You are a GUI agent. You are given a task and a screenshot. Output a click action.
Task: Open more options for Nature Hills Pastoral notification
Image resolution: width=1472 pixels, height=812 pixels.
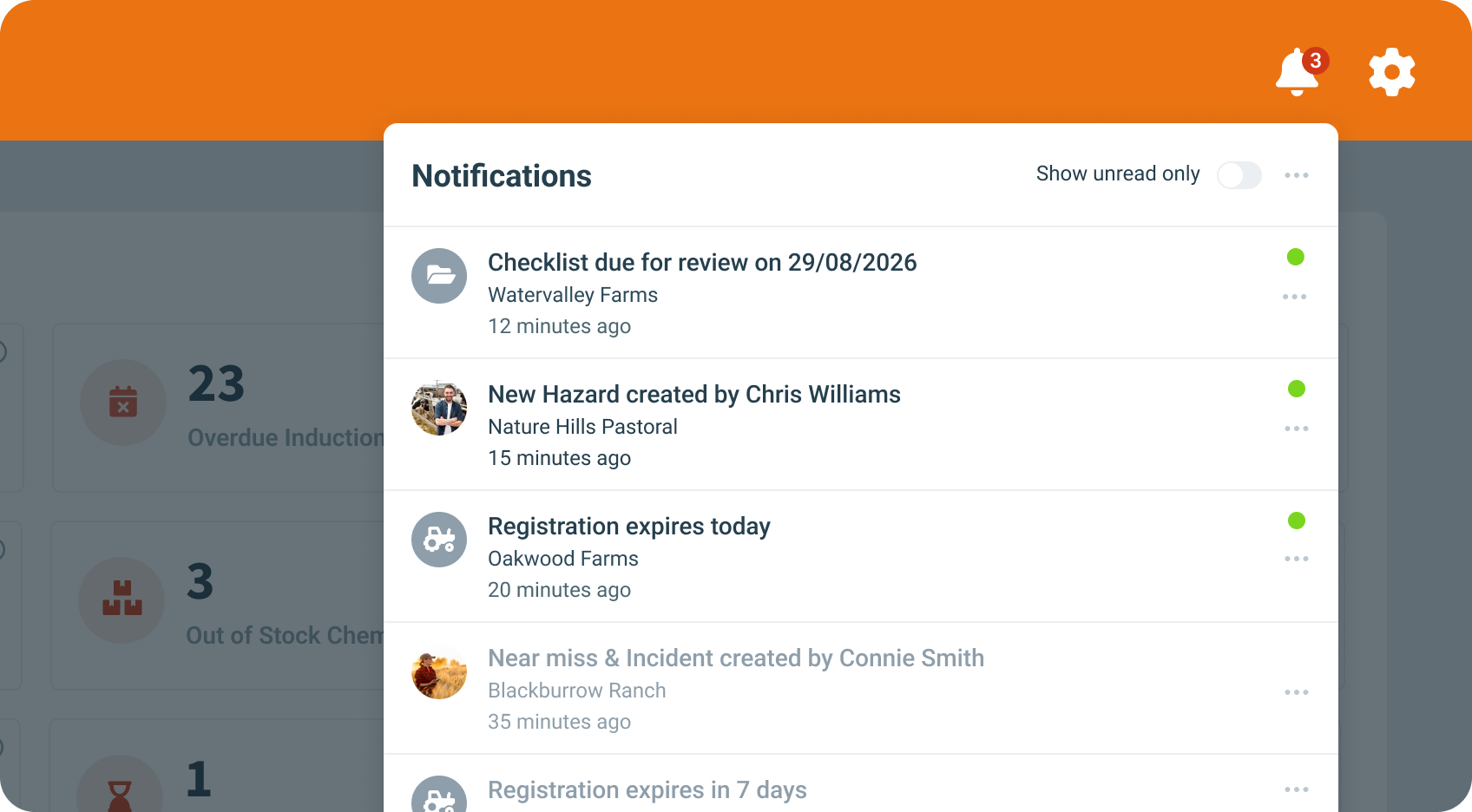1297,429
